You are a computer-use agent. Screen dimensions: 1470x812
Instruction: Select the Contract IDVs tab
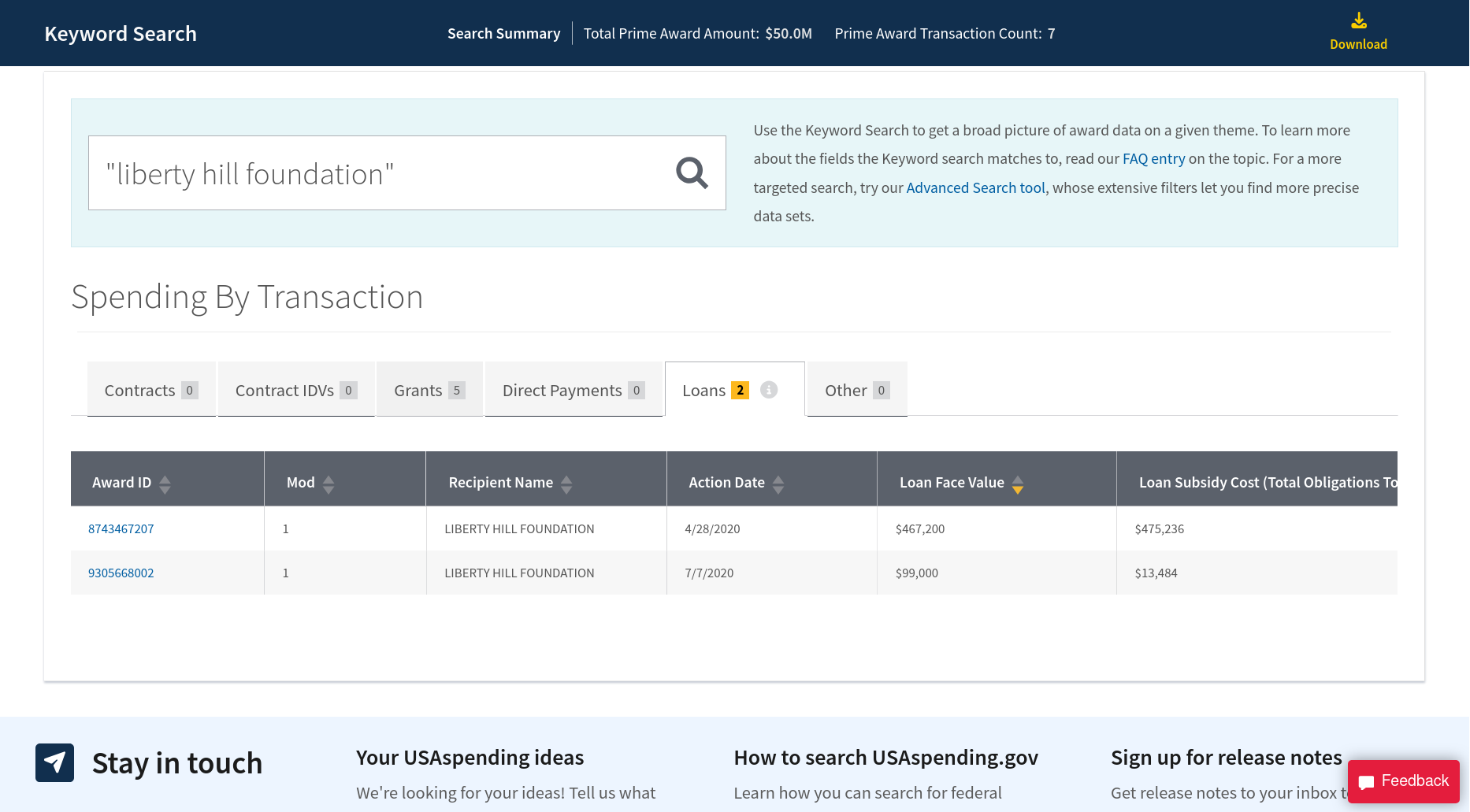point(295,390)
